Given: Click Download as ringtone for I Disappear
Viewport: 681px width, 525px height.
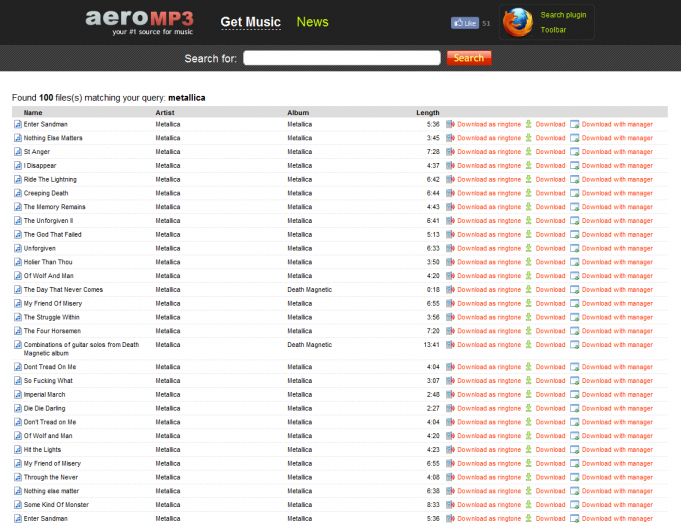Looking at the screenshot, I should click(489, 165).
